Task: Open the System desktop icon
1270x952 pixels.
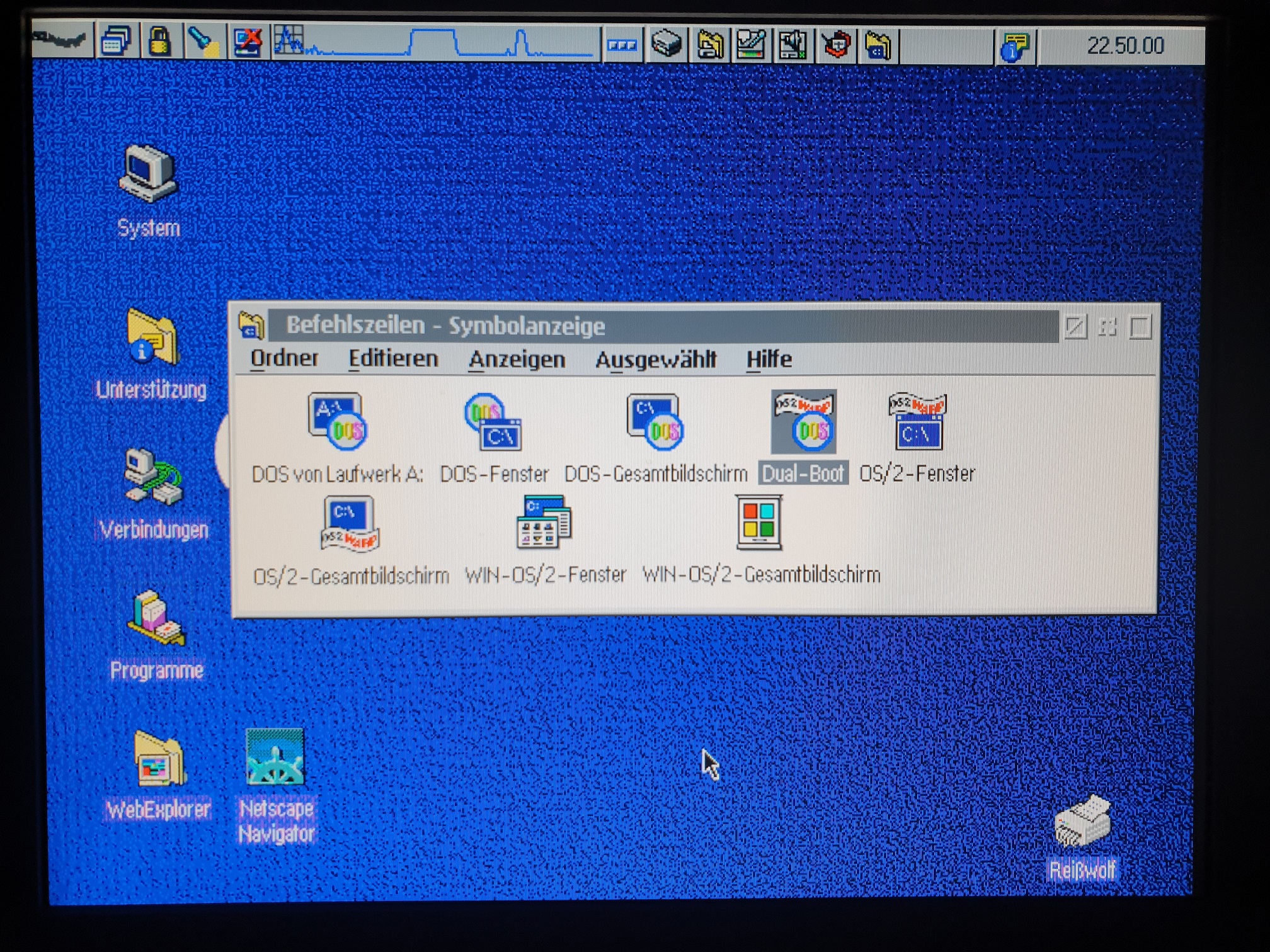Action: point(149,174)
